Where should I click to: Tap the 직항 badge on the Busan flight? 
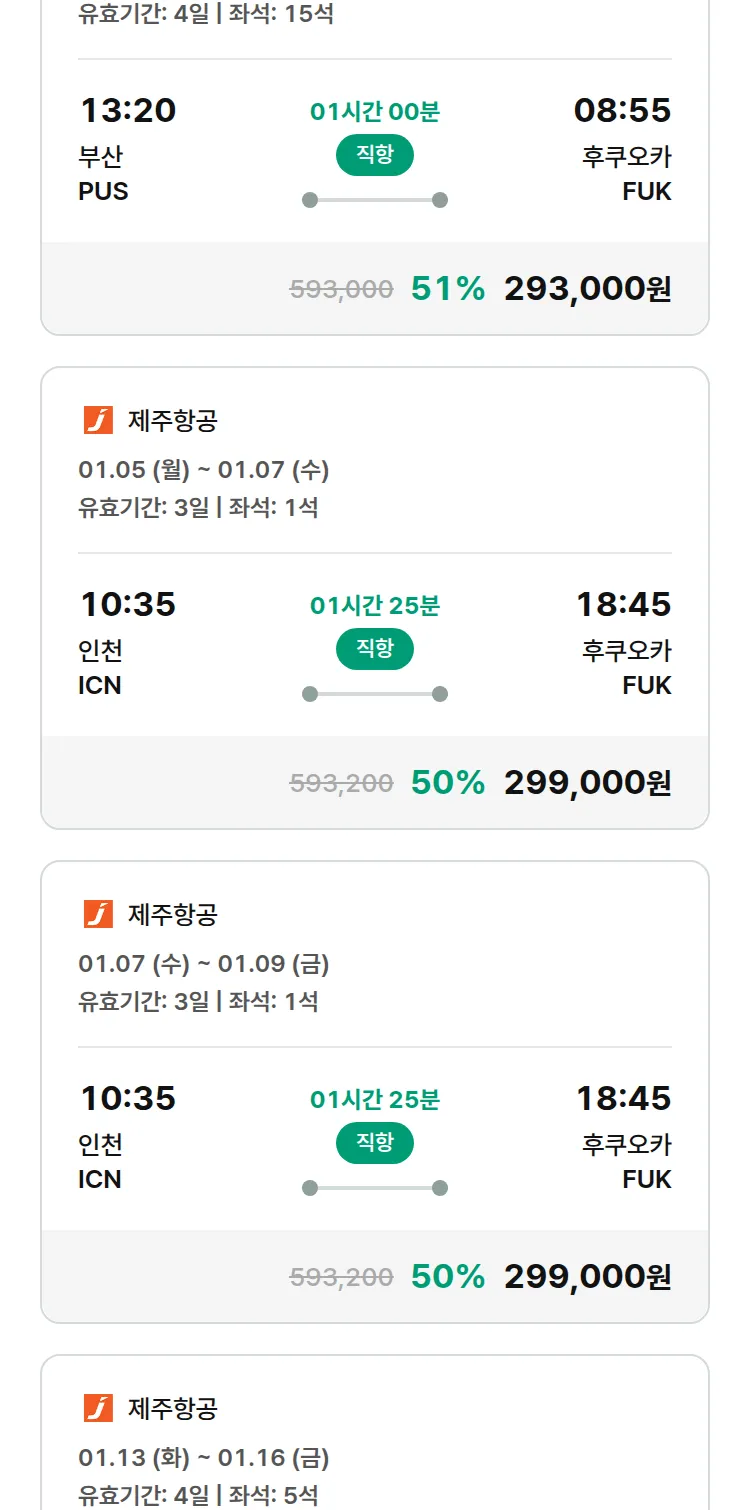coord(375,155)
